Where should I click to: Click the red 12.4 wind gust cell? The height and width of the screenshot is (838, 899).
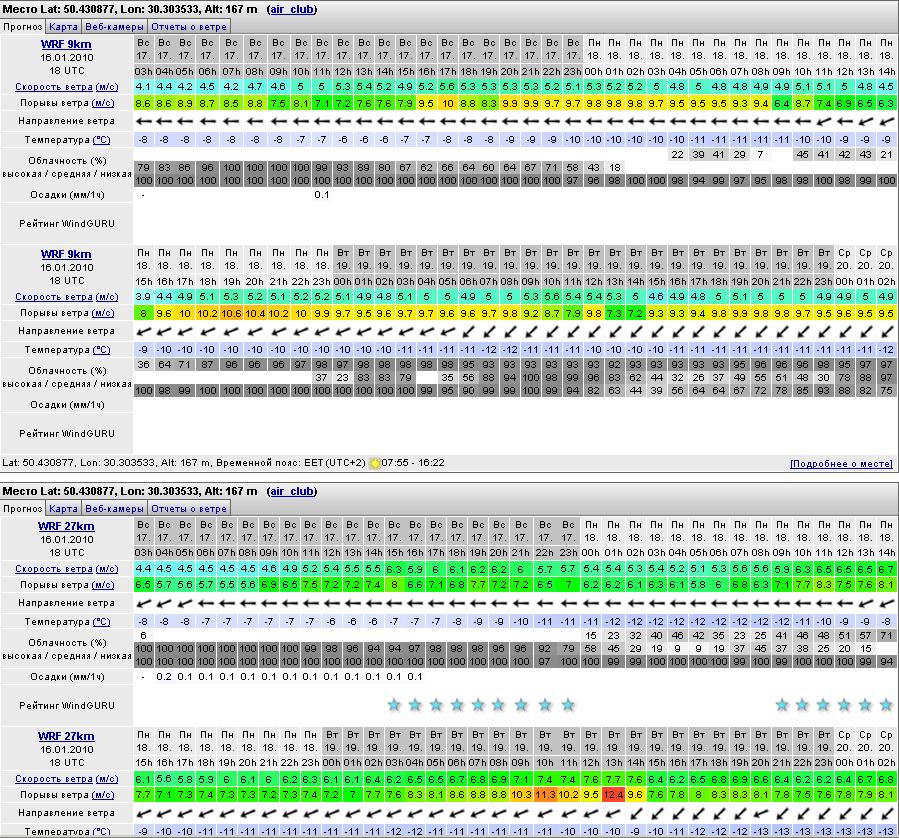613,795
